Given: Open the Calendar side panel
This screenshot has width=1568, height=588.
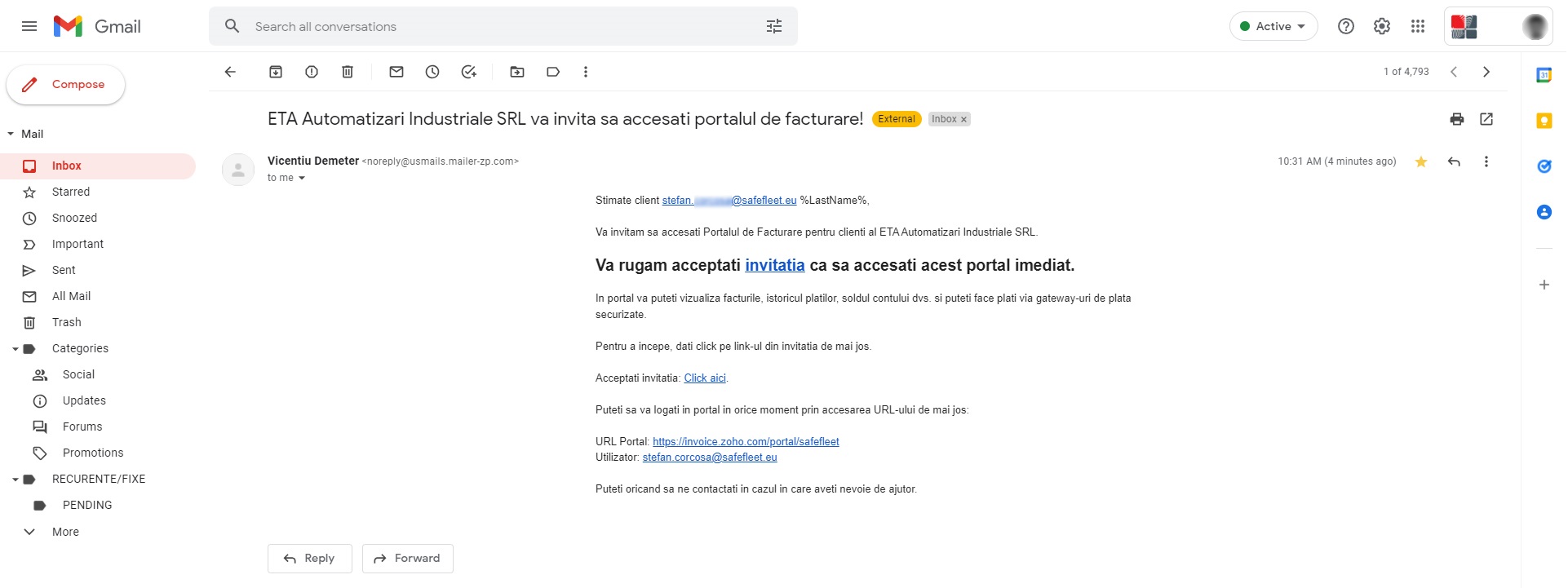Looking at the screenshot, I should click(x=1544, y=74).
